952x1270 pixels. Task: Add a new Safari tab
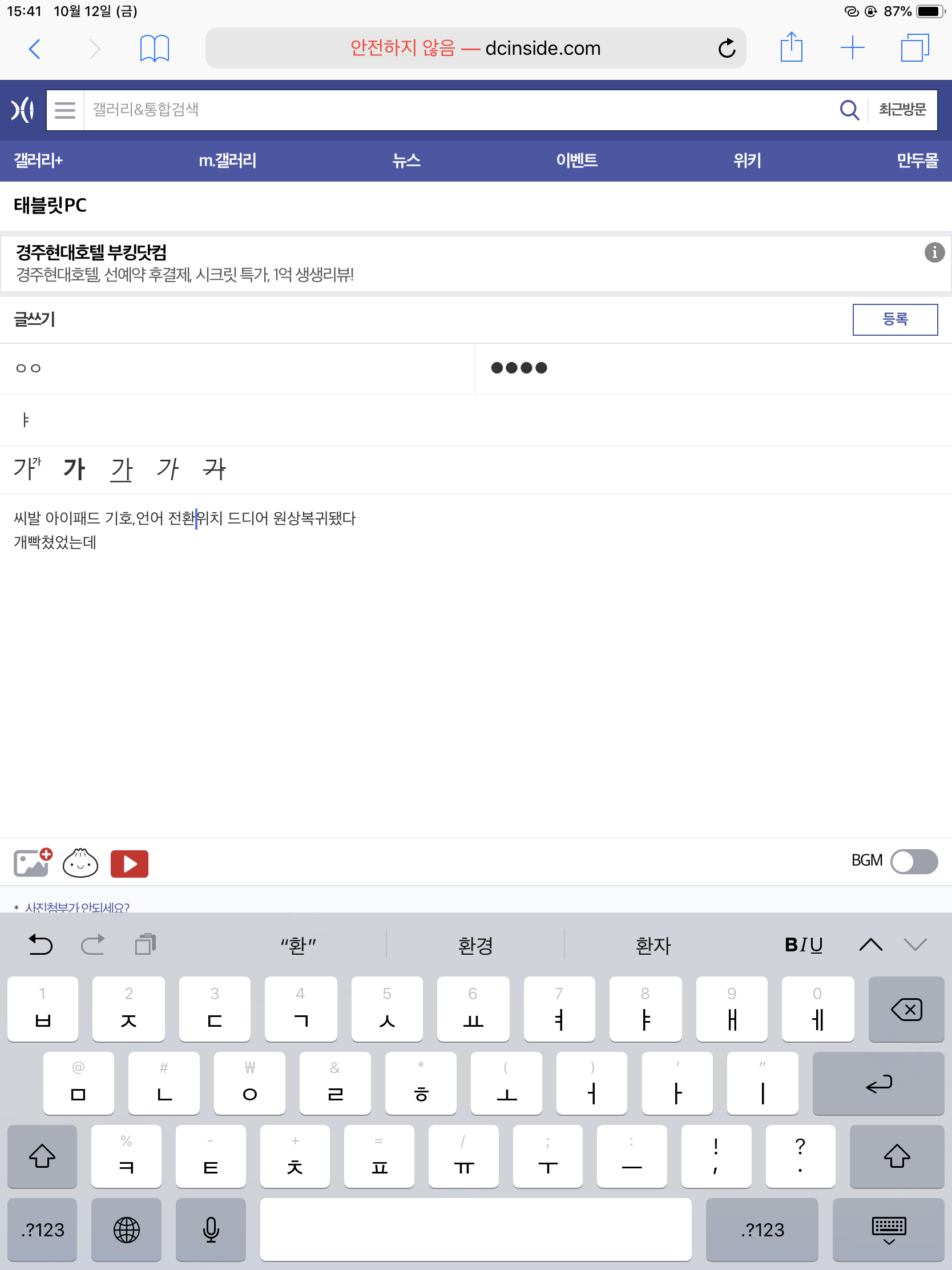tap(853, 47)
